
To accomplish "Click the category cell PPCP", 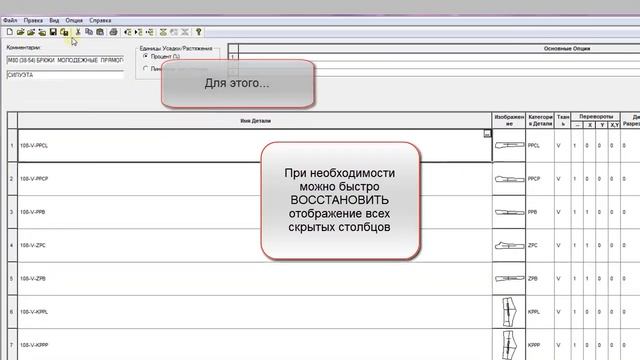I will [540, 179].
